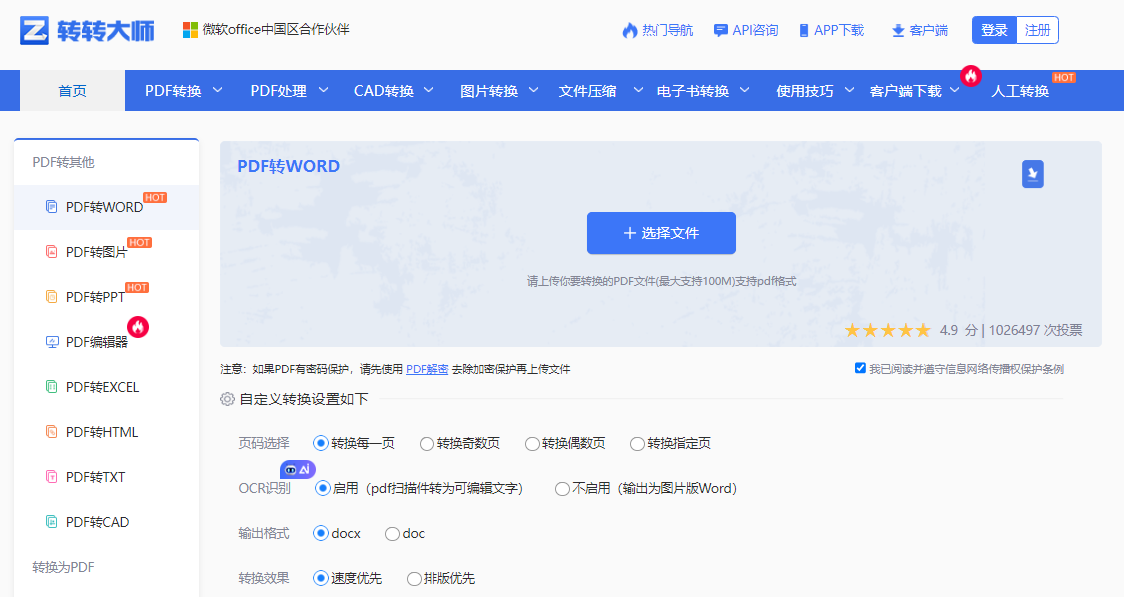Choose doc as the output format
The image size is (1124, 597).
pos(392,534)
